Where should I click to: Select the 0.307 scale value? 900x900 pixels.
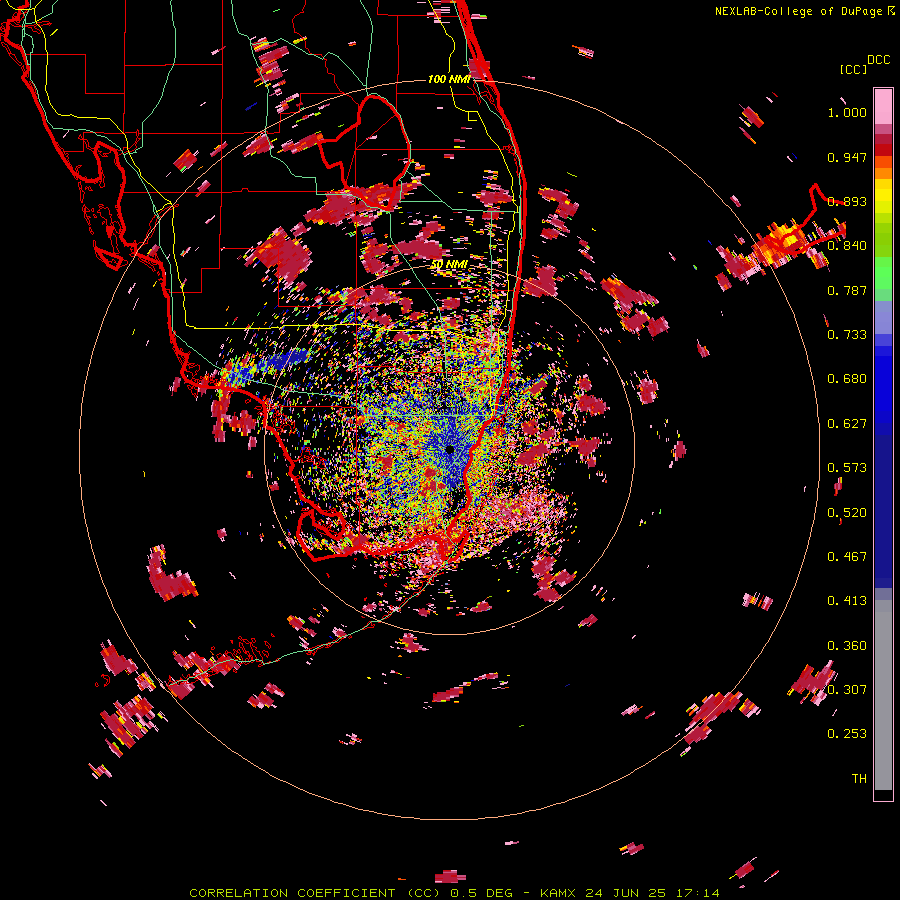[847, 689]
